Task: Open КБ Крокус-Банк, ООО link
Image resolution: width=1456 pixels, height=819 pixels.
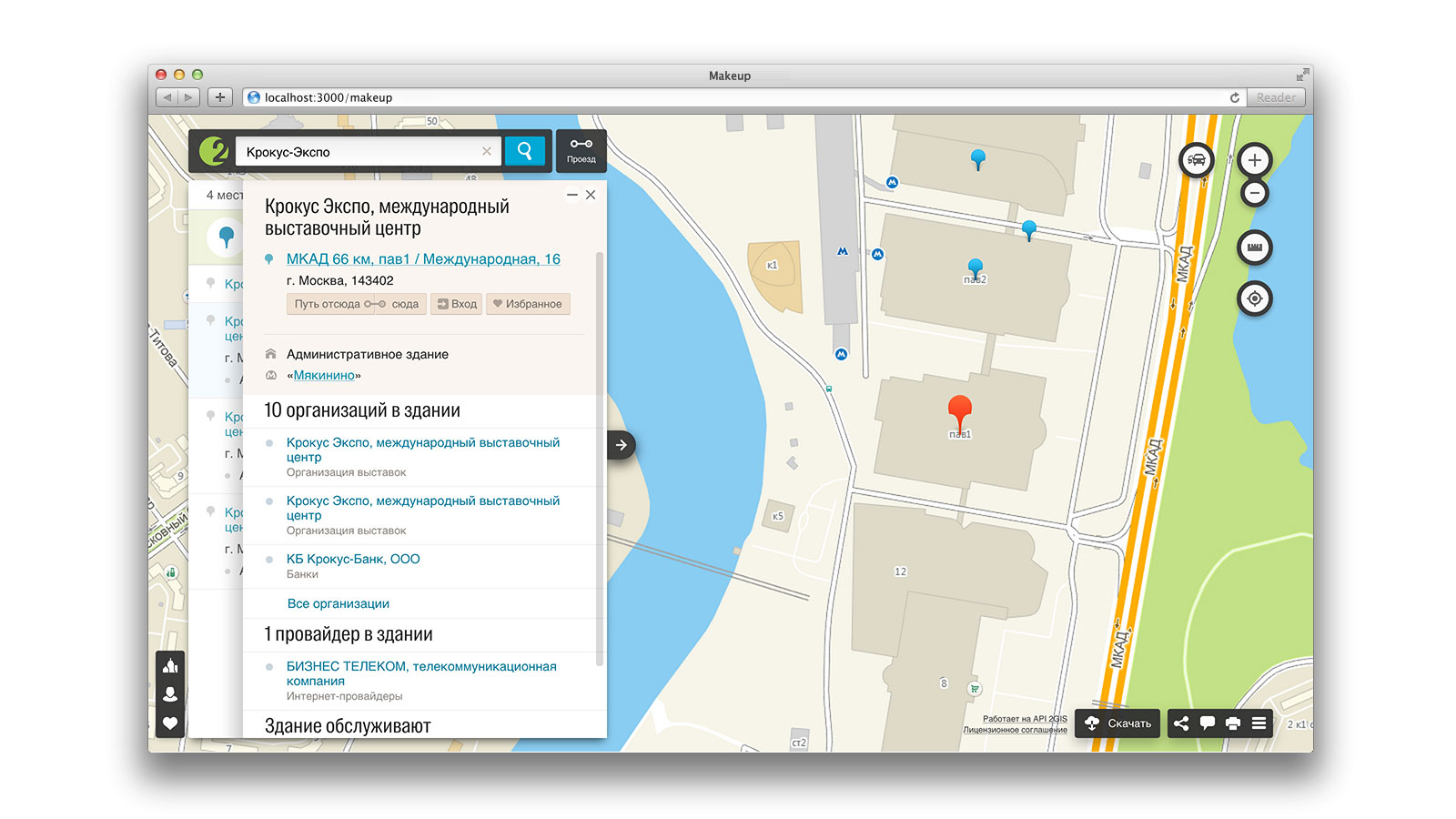Action: coord(353,559)
